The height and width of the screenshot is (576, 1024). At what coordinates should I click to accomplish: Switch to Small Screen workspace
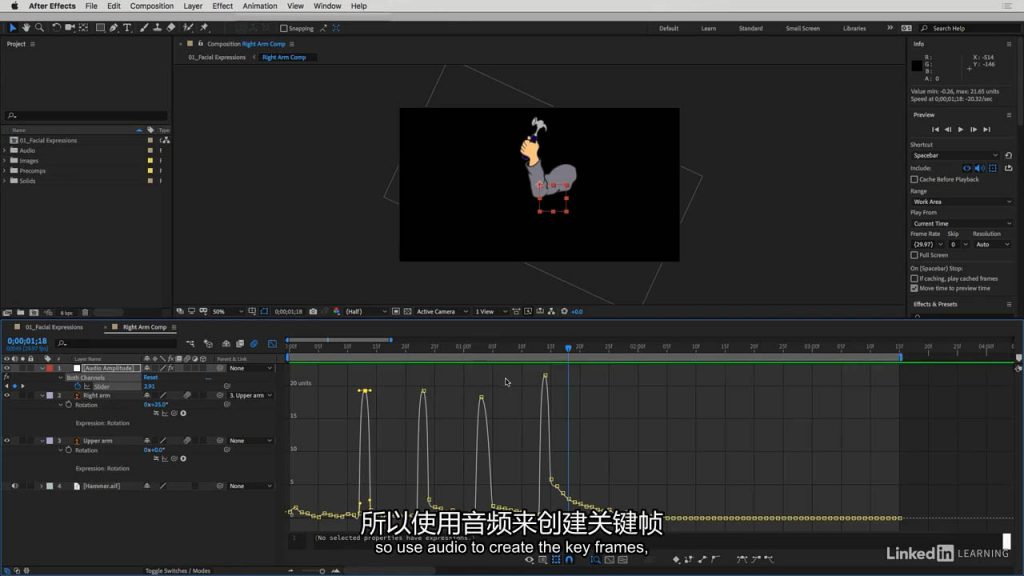(x=803, y=29)
